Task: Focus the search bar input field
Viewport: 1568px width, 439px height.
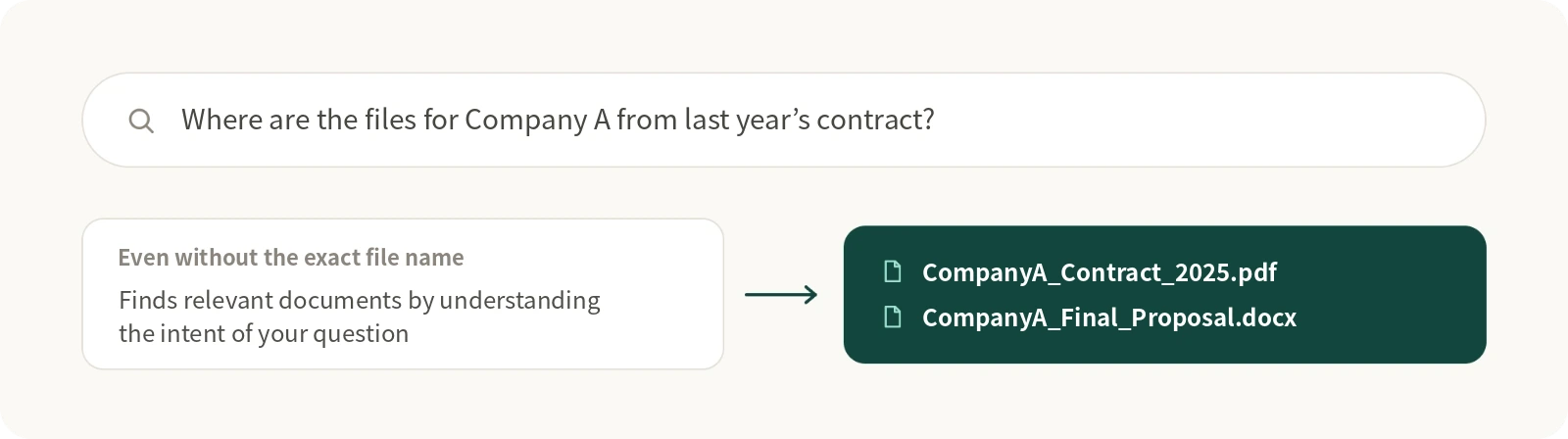Action: 784,120
